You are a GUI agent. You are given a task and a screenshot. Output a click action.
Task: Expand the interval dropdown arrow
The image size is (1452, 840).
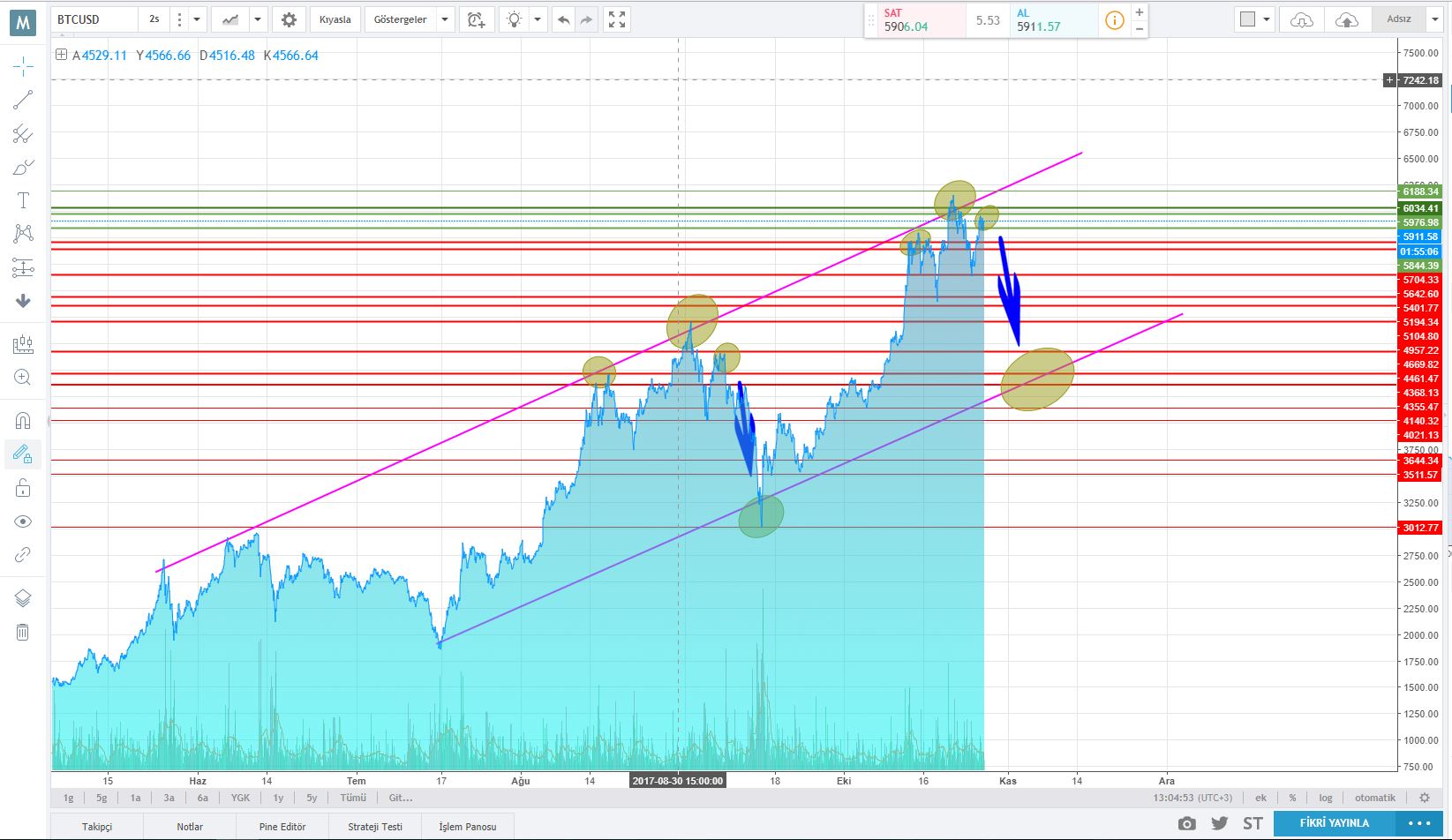tap(197, 19)
